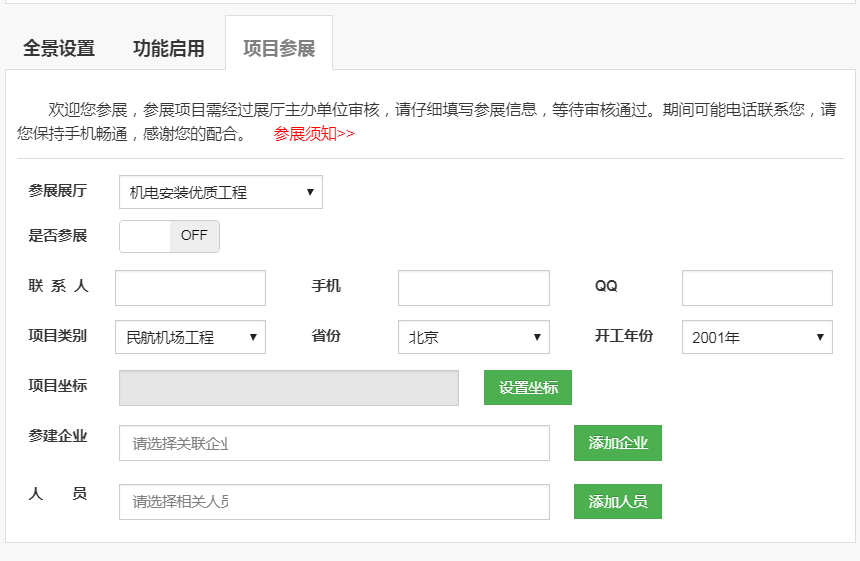The height and width of the screenshot is (561, 860).
Task: Click the arrow on 参展展厅 select box
Action: (310, 192)
